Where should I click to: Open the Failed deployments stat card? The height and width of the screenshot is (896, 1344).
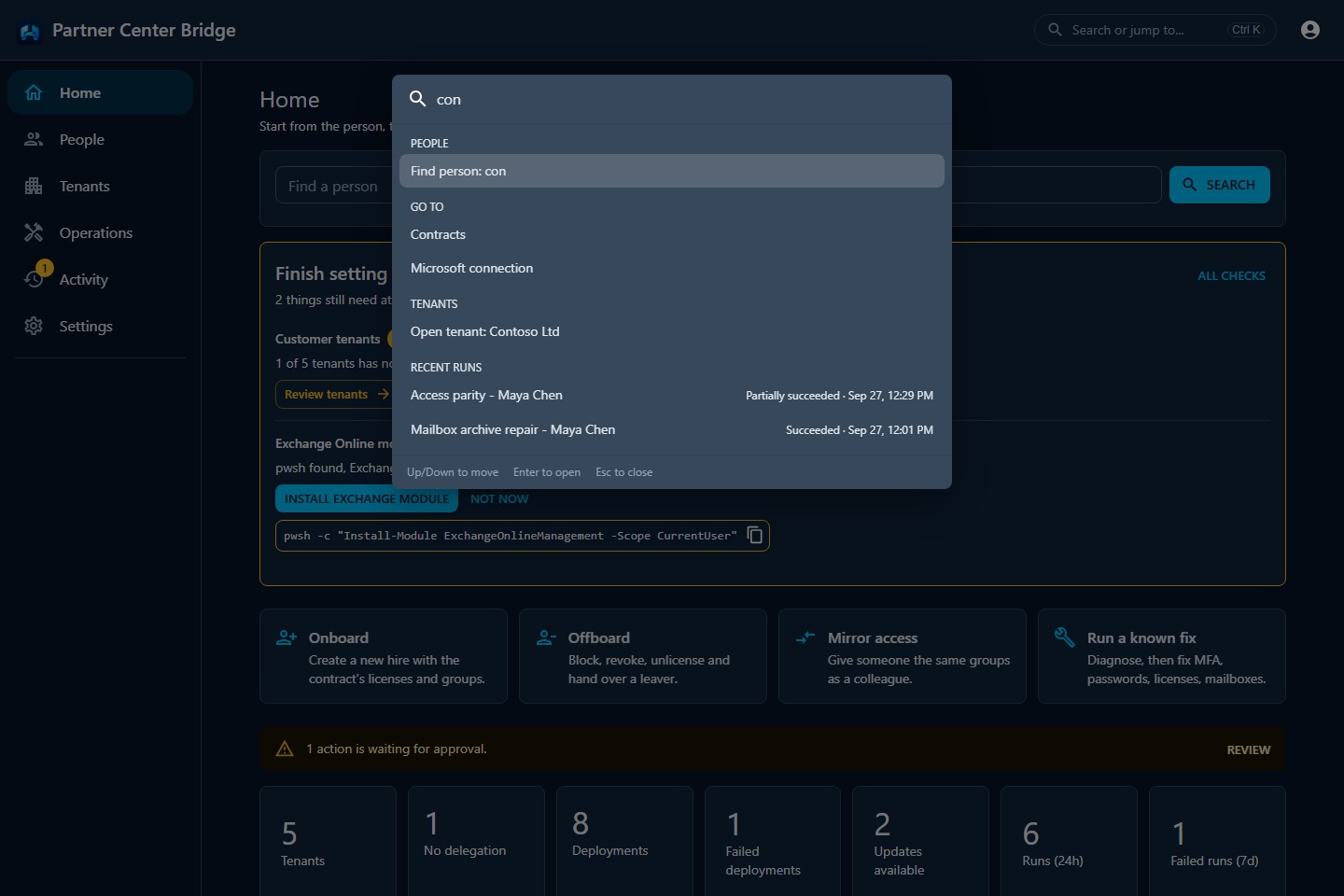(773, 841)
